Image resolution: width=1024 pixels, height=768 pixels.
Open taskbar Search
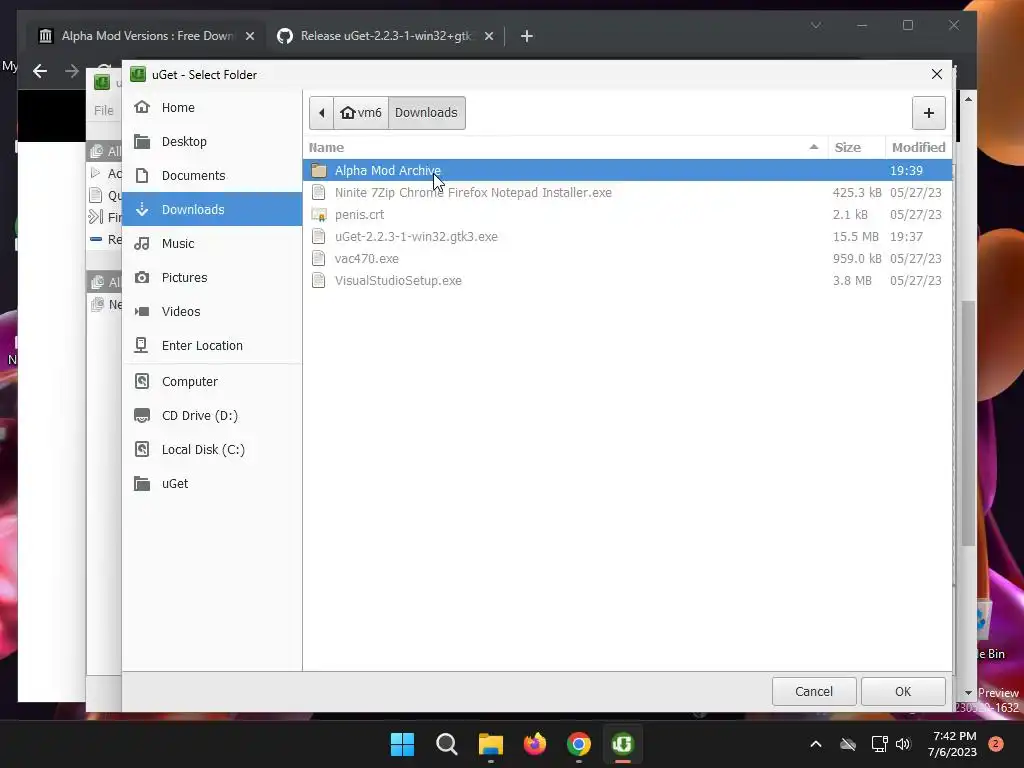click(x=447, y=744)
